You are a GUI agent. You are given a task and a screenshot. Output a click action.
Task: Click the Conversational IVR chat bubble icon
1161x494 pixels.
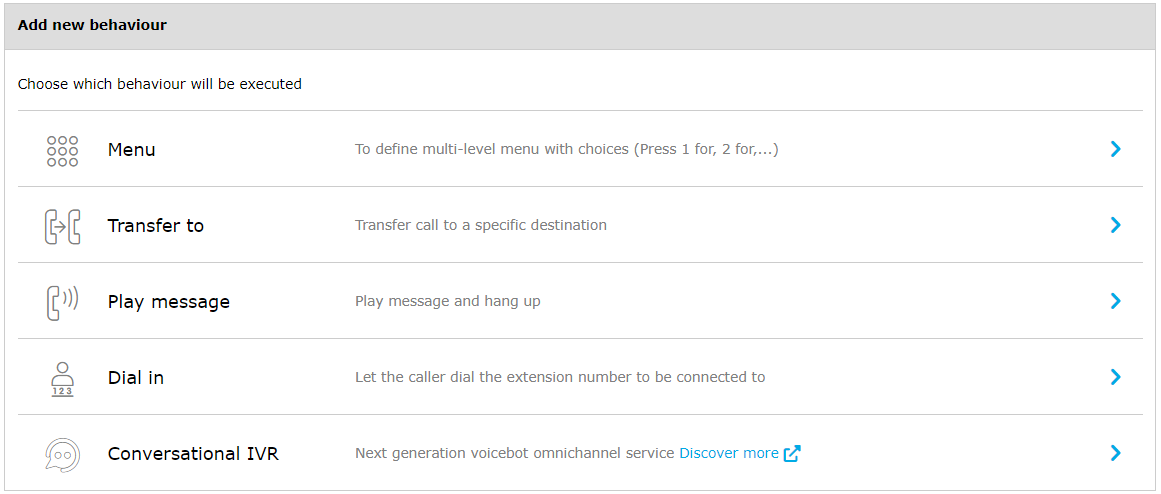pyautogui.click(x=62, y=454)
